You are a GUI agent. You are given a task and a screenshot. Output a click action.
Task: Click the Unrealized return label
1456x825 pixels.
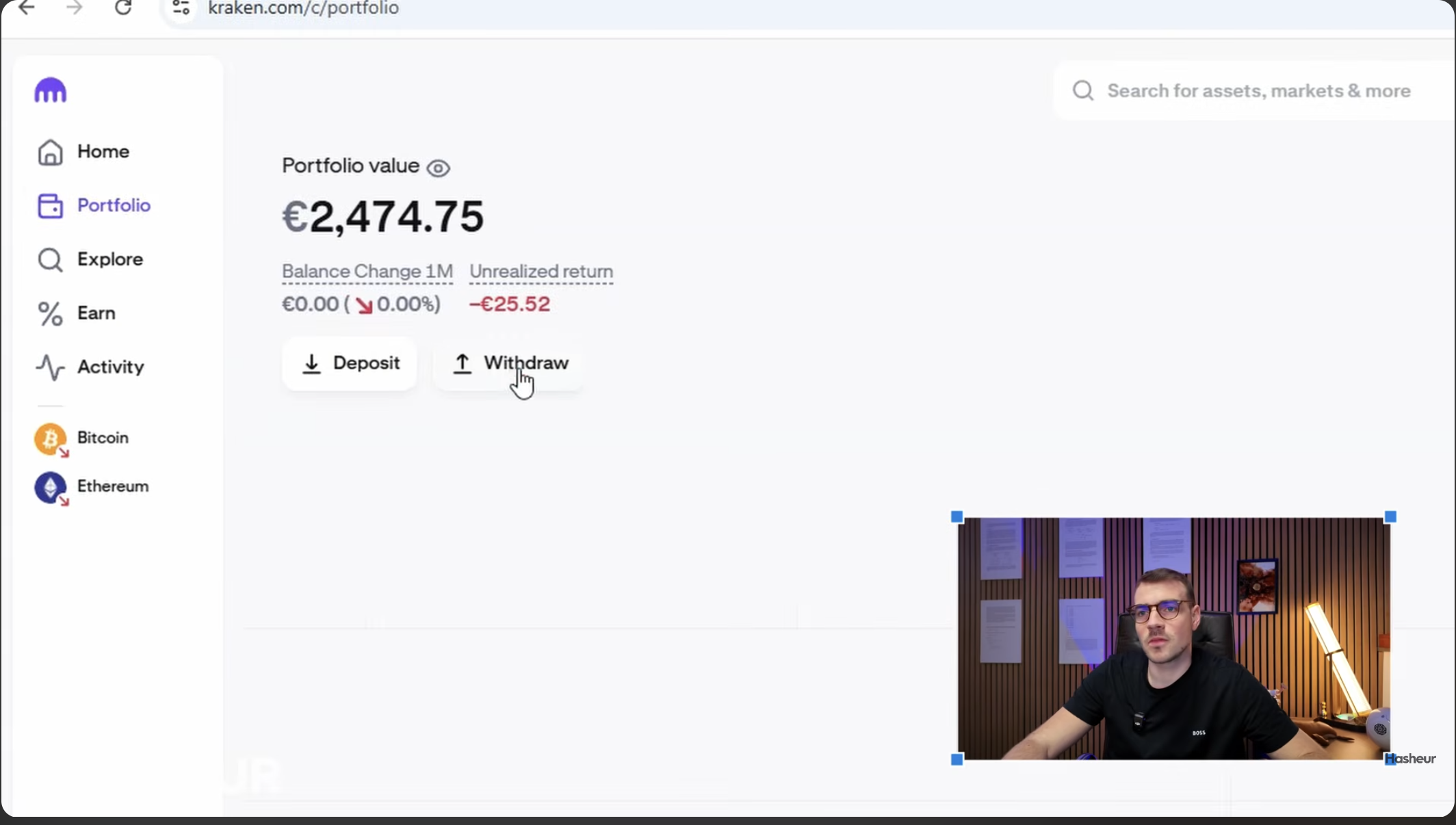[541, 272]
